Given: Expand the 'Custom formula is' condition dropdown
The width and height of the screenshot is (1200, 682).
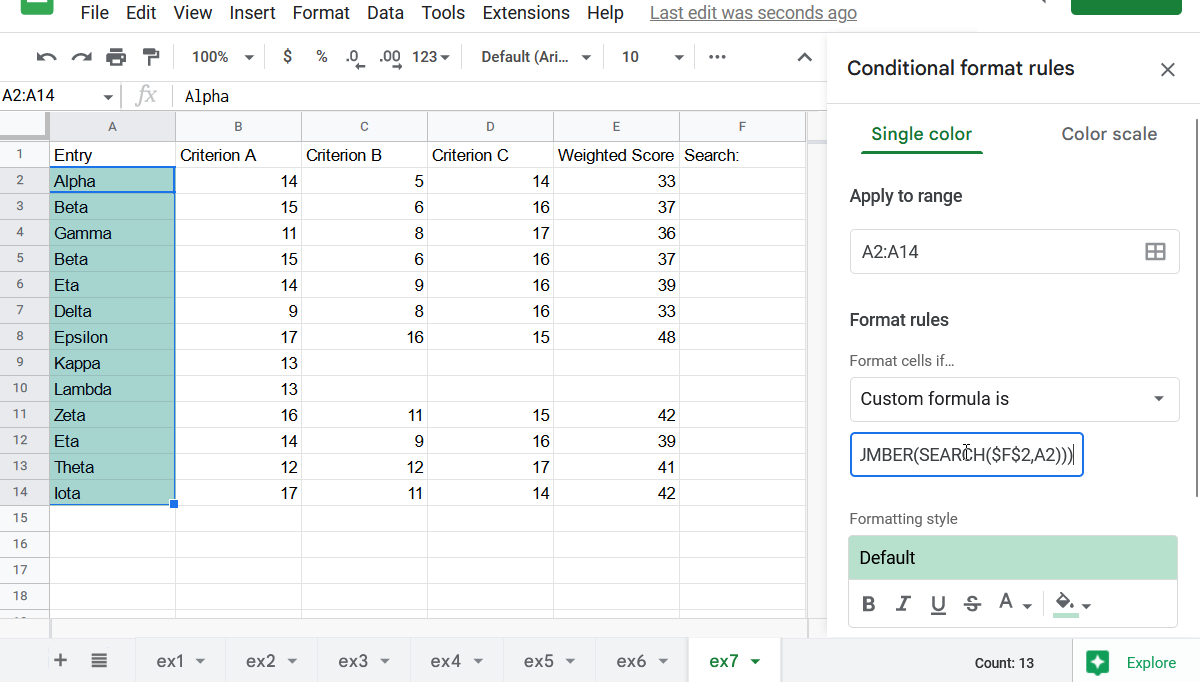Looking at the screenshot, I should coord(1014,399).
